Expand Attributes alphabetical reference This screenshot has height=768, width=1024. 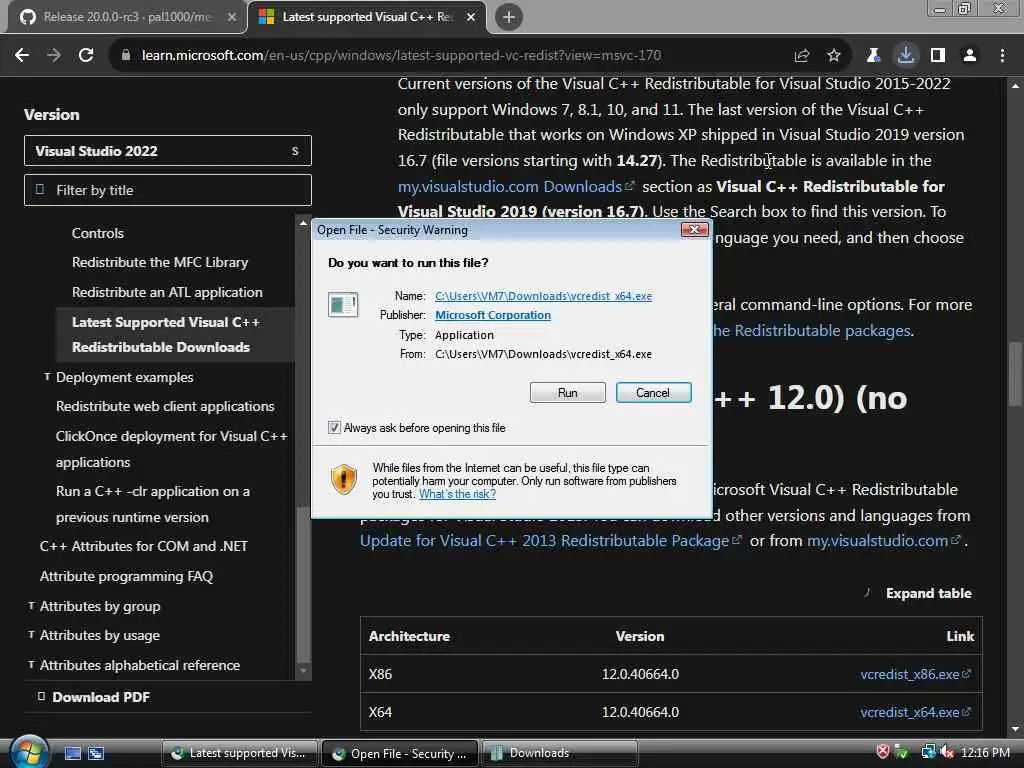click(x=31, y=665)
